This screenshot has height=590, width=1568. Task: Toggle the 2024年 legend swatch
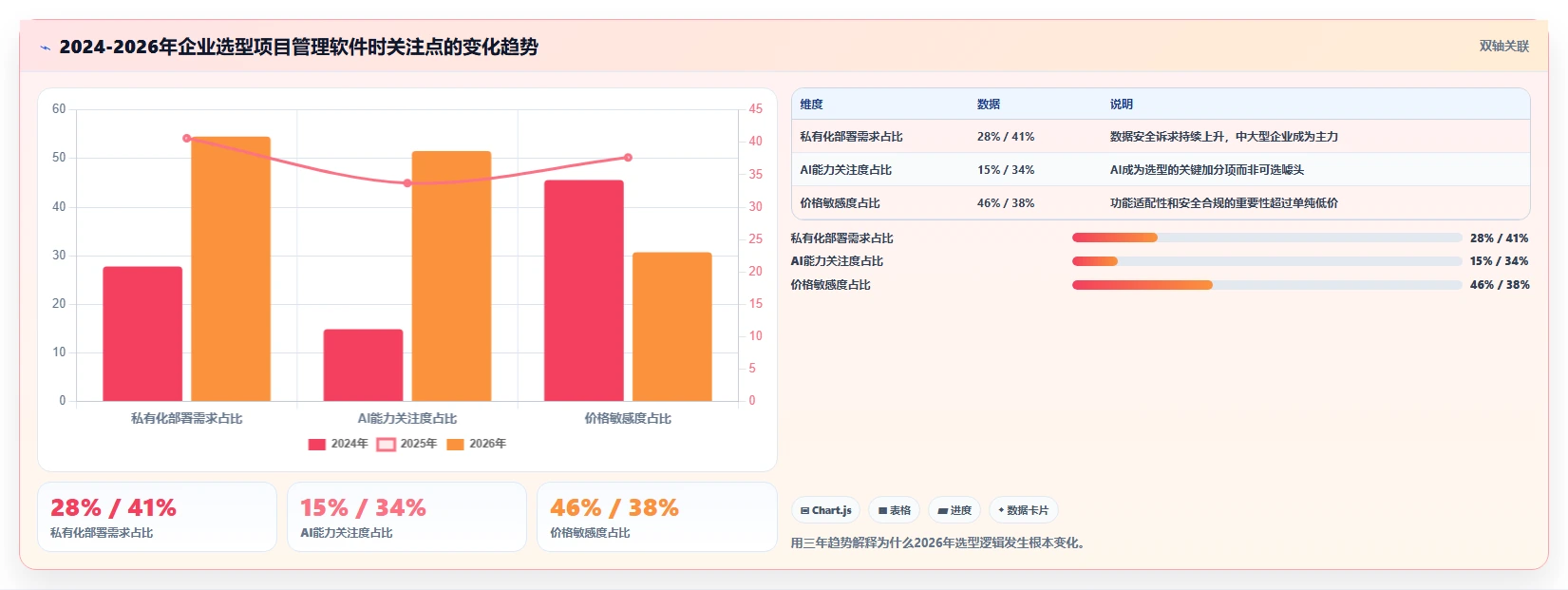(x=317, y=444)
